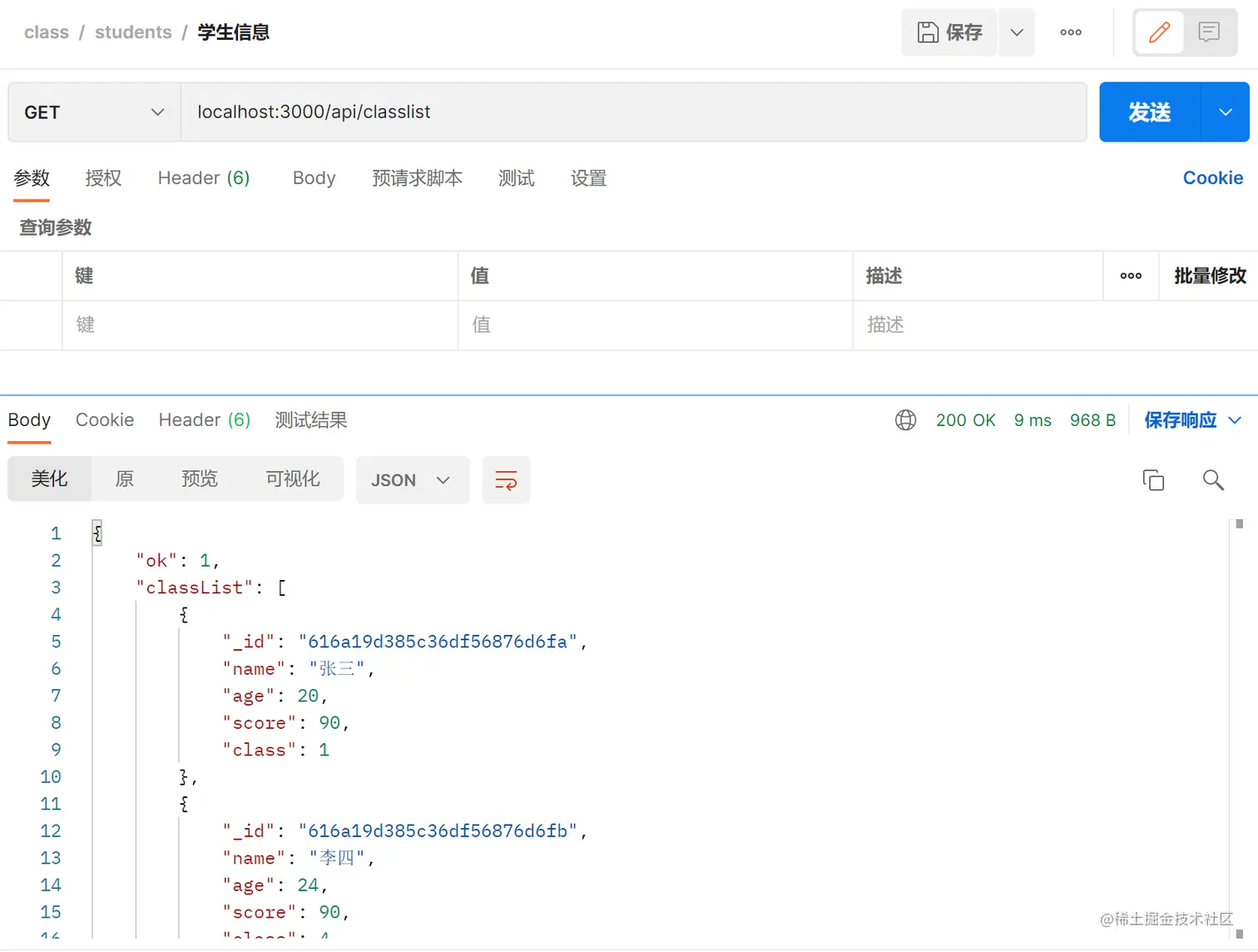
Task: Click the URL field localhost:3000/api/classlist
Action: 633,112
